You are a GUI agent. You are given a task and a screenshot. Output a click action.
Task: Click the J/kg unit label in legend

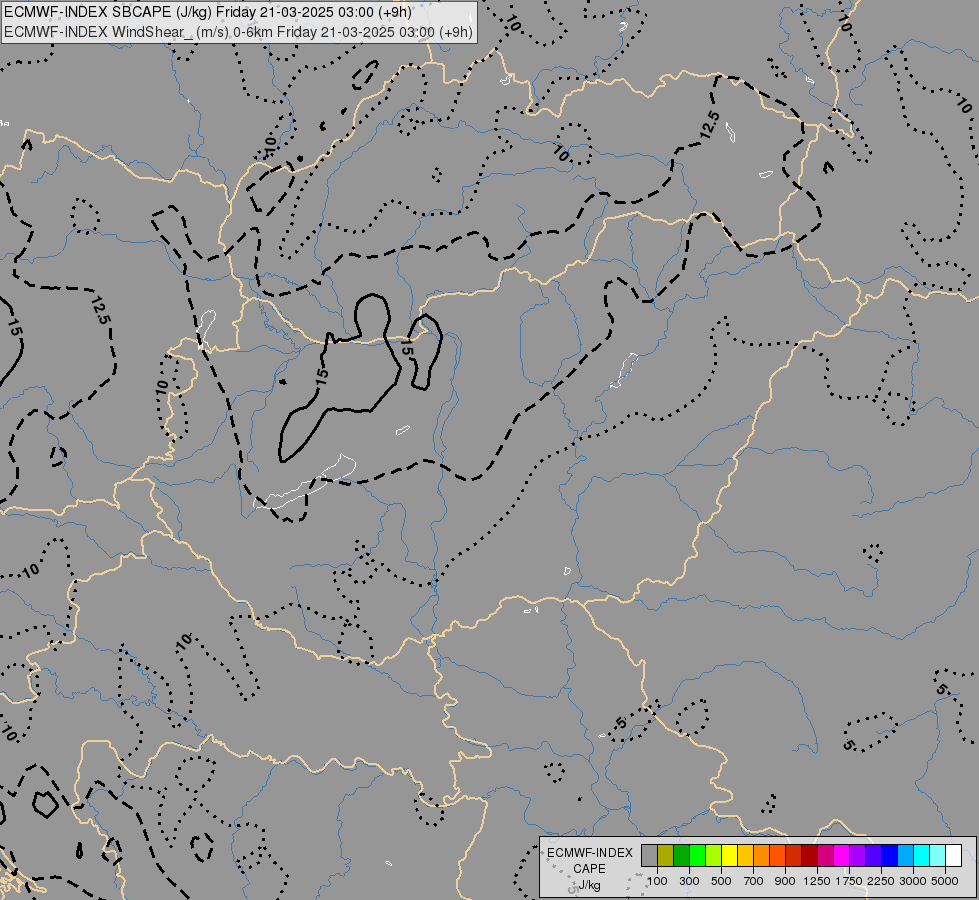pos(589,886)
